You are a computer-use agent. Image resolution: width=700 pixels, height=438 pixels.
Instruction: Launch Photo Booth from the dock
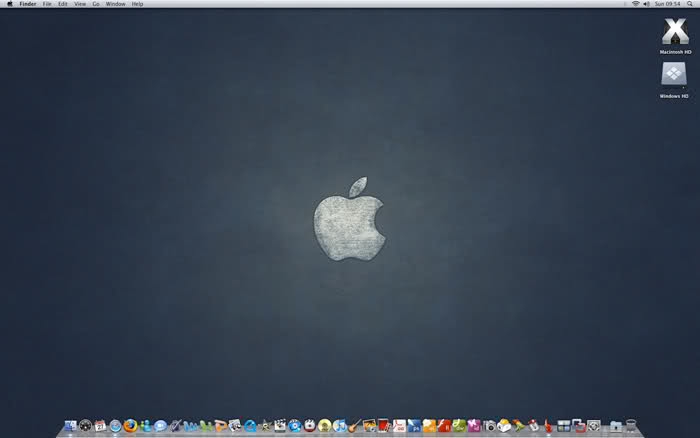pos(384,425)
